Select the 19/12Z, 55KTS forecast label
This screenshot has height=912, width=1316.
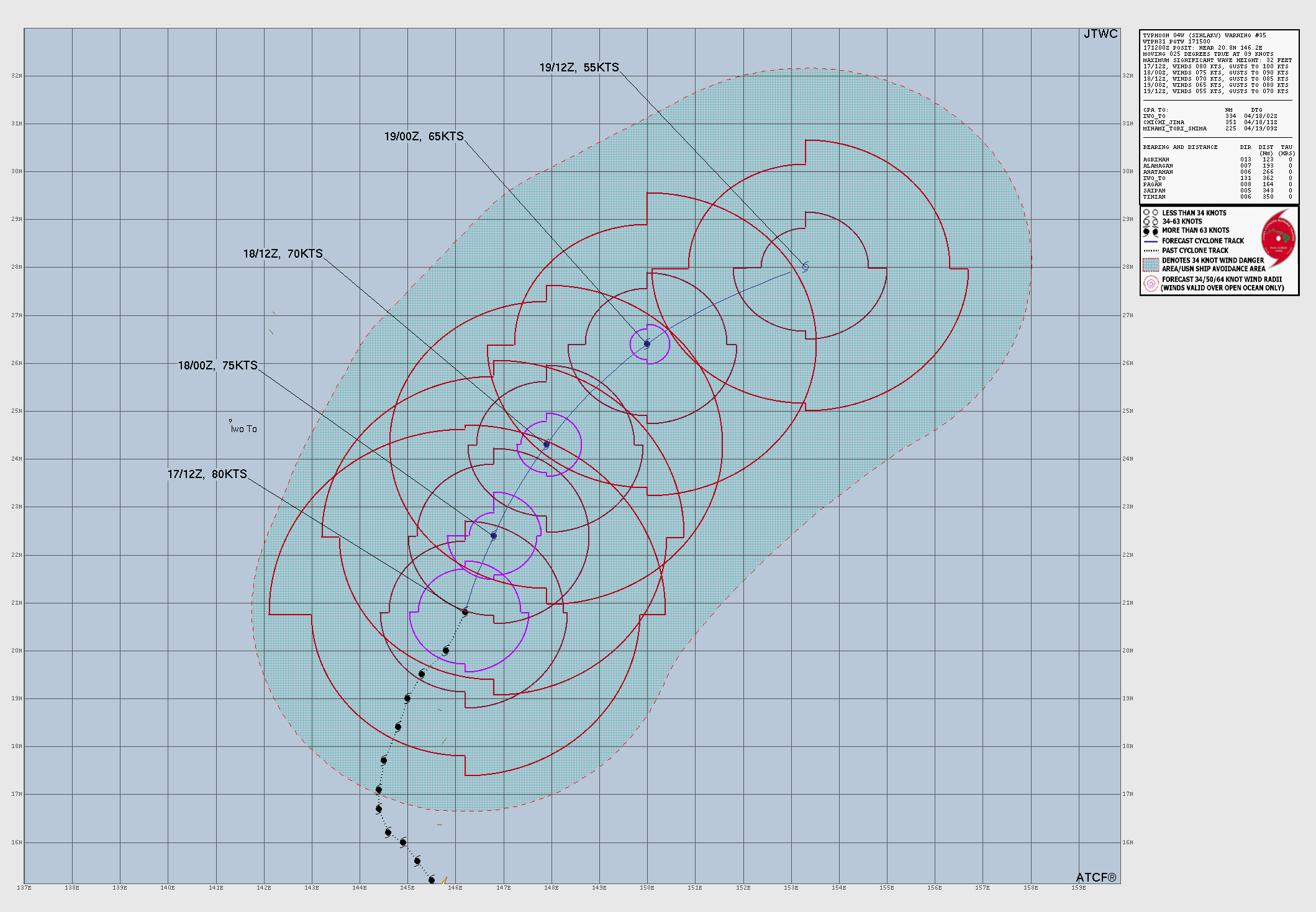tap(579, 68)
